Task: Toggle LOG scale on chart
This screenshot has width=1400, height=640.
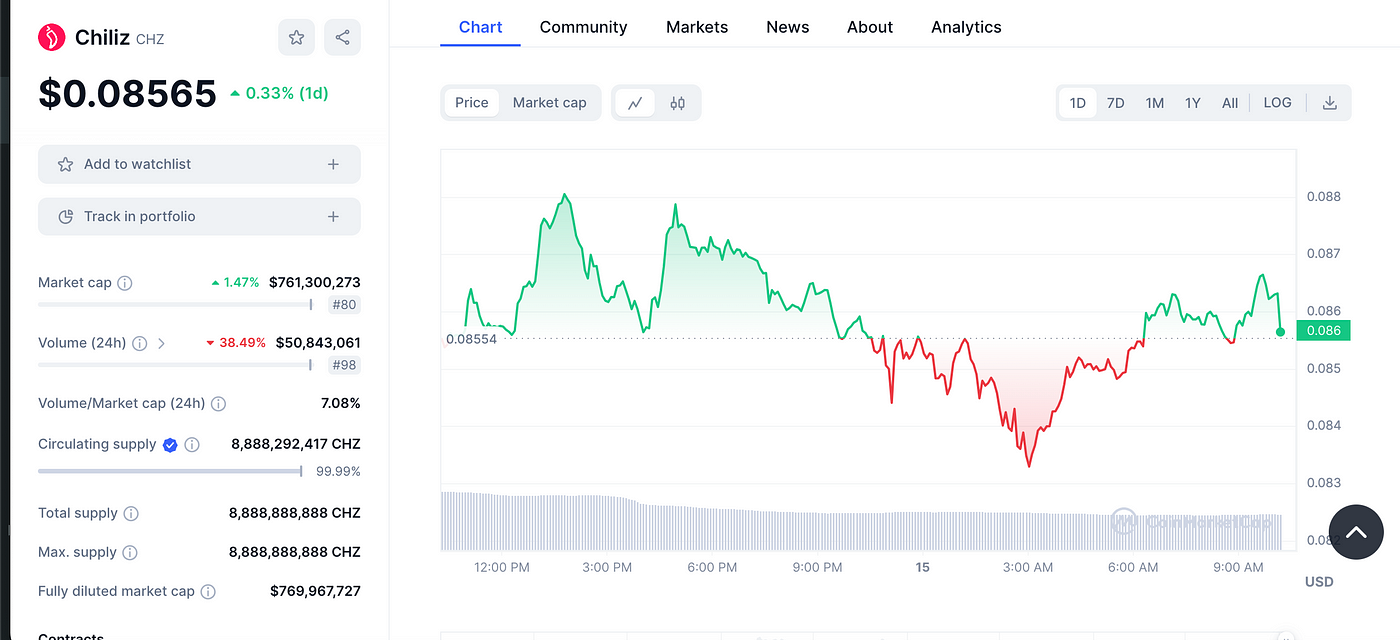Action: (x=1277, y=103)
